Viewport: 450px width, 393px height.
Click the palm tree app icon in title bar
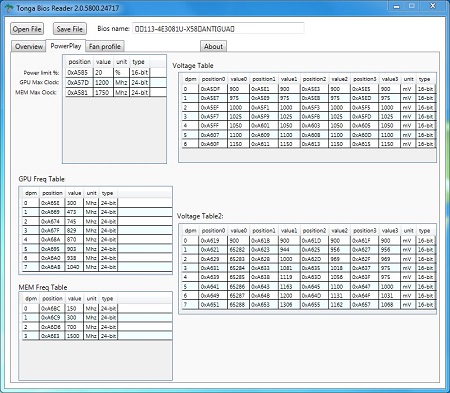click(x=8, y=8)
